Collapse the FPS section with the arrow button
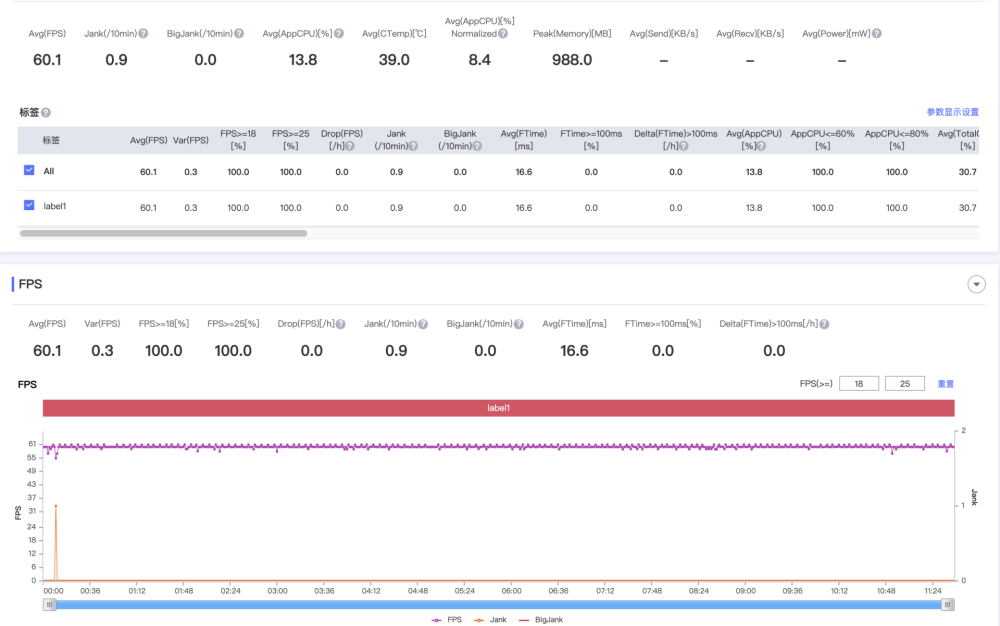 (976, 285)
